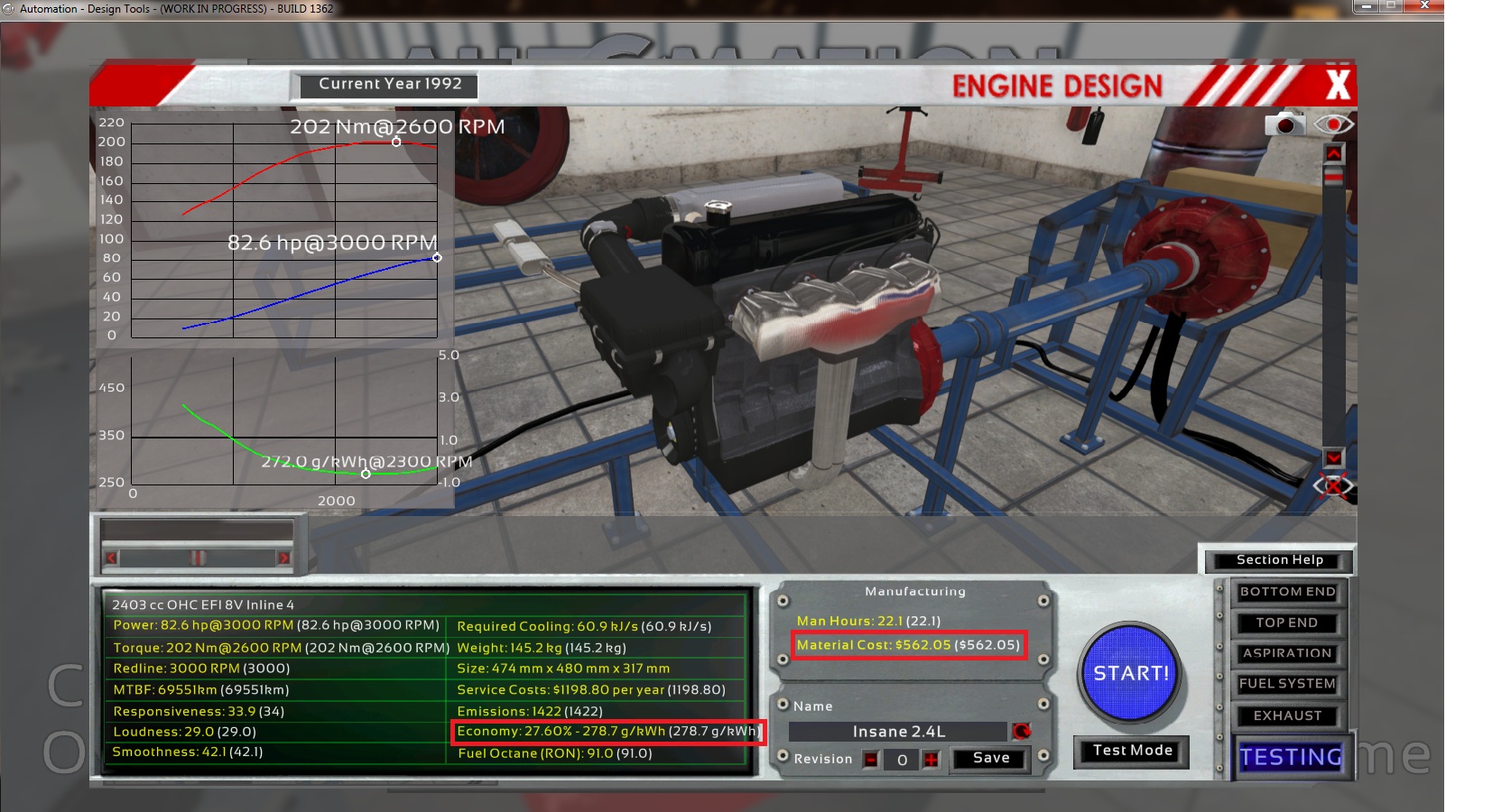The image size is (1511, 812).
Task: Click the Redline 3000 RPM stat
Action: click(201, 669)
